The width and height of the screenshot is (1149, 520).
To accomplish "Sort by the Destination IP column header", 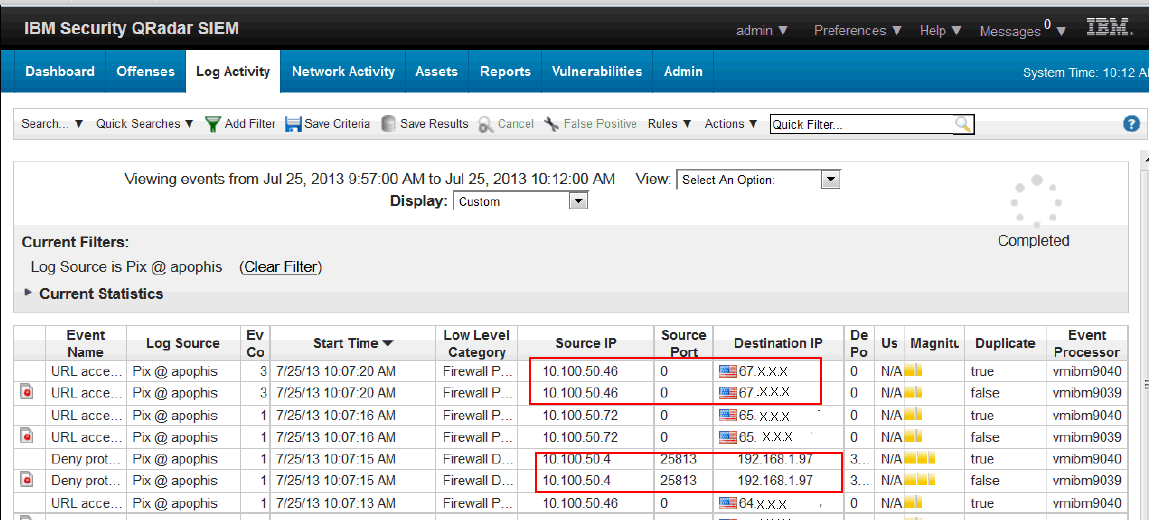I will pyautogui.click(x=778, y=343).
